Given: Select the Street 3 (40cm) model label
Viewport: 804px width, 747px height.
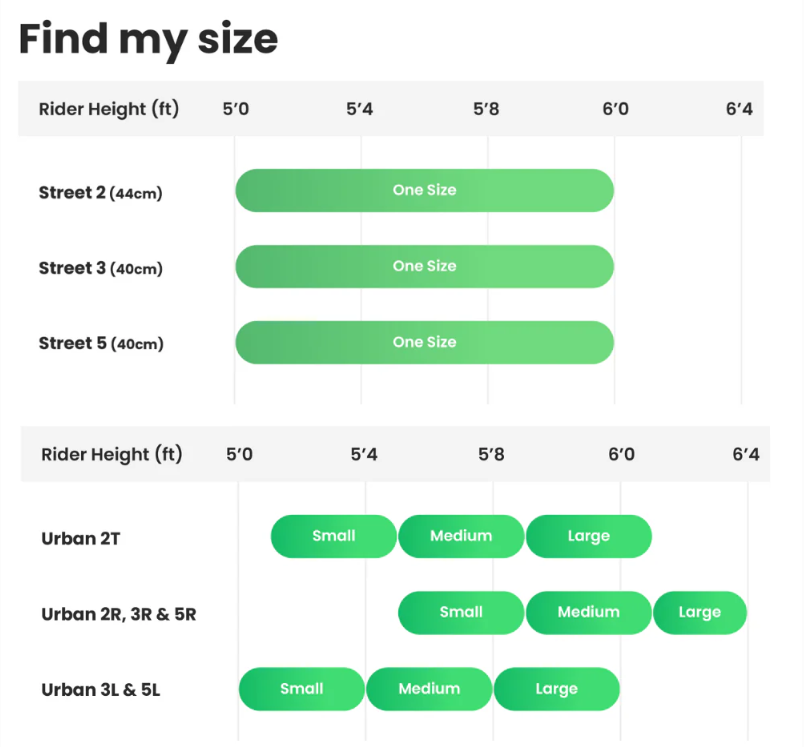Looking at the screenshot, I should point(100,268).
